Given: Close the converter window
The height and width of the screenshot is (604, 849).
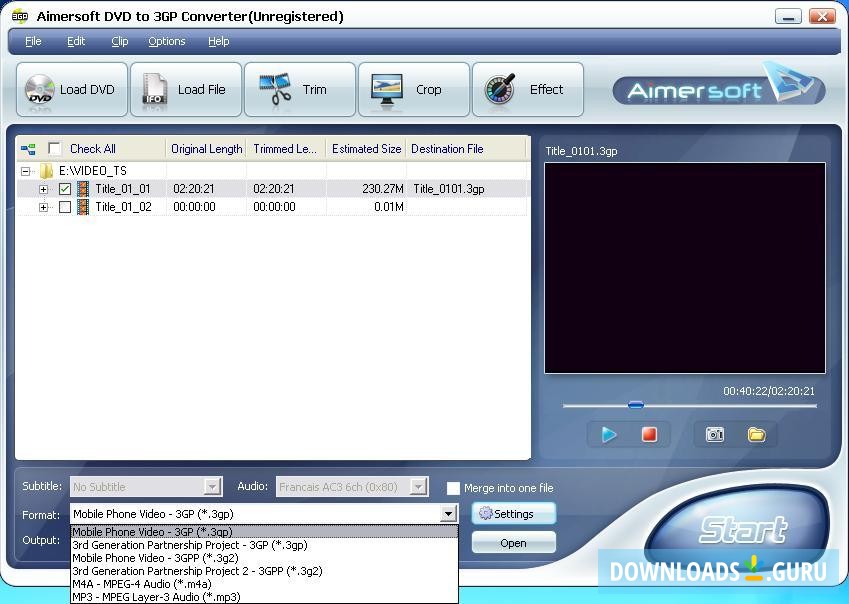Looking at the screenshot, I should 822,17.
